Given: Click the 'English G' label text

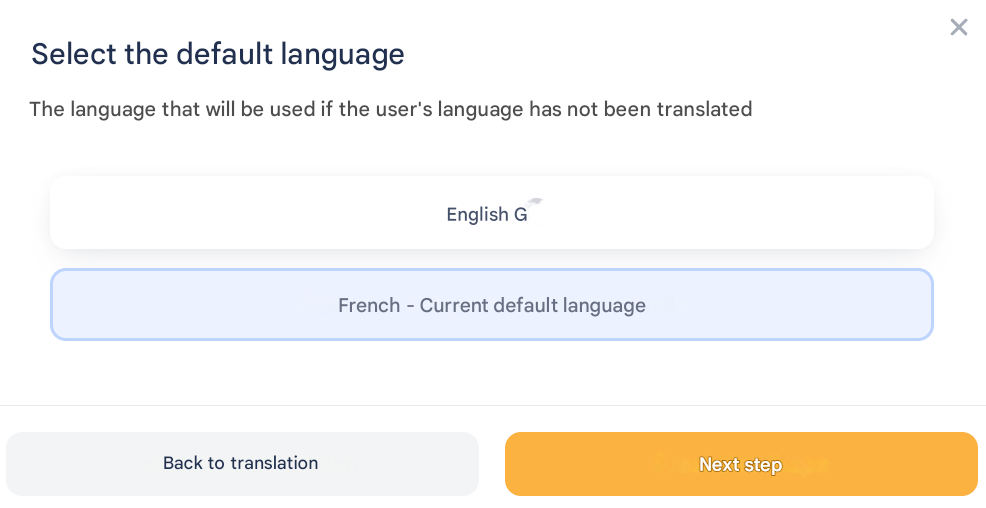Looking at the screenshot, I should (486, 215).
